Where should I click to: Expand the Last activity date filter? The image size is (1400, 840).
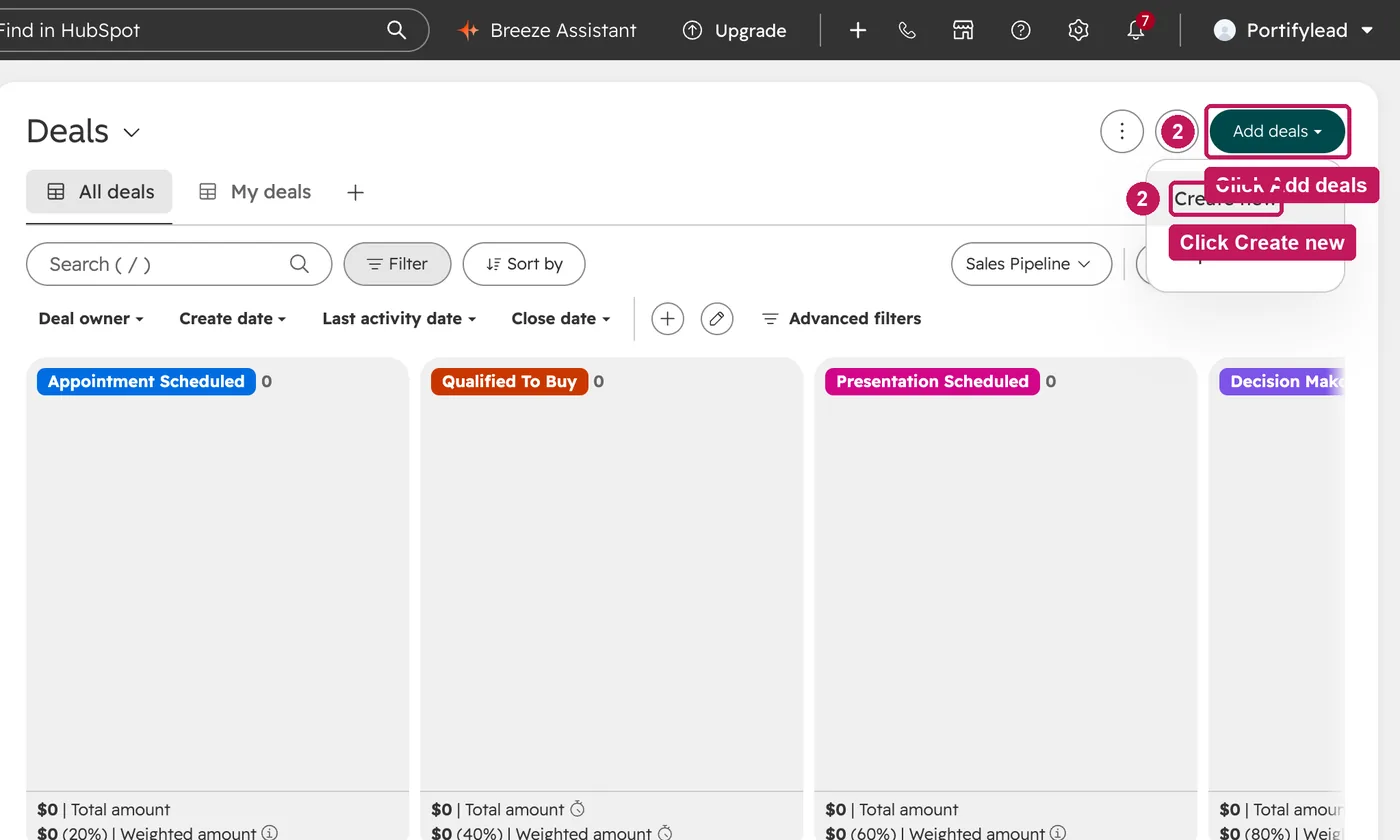click(x=399, y=319)
